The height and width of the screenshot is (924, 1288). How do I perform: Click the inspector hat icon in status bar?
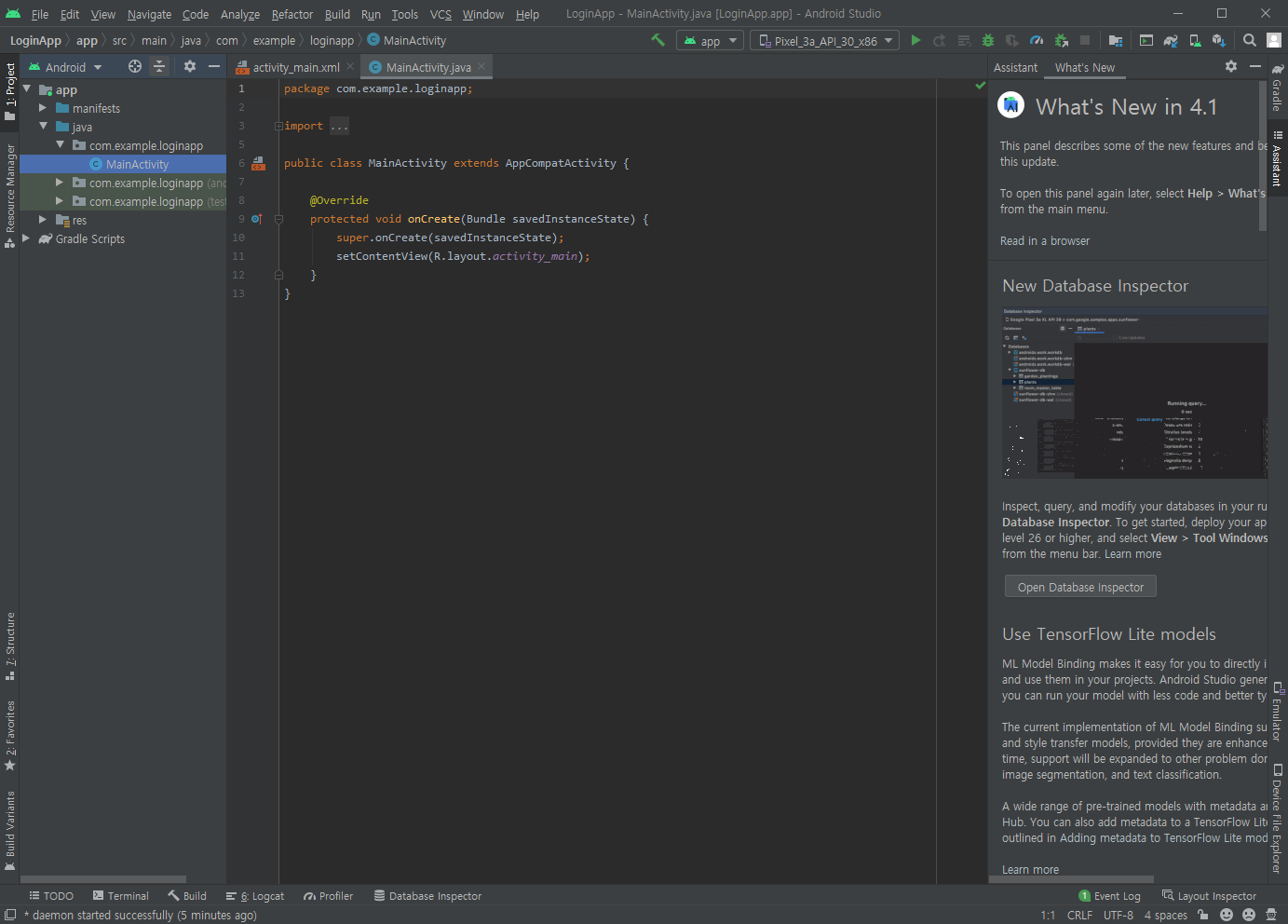[x=1271, y=915]
